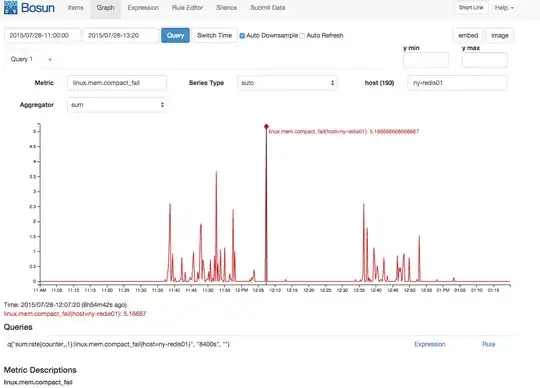Click the peak data point marker on graph

(266, 127)
